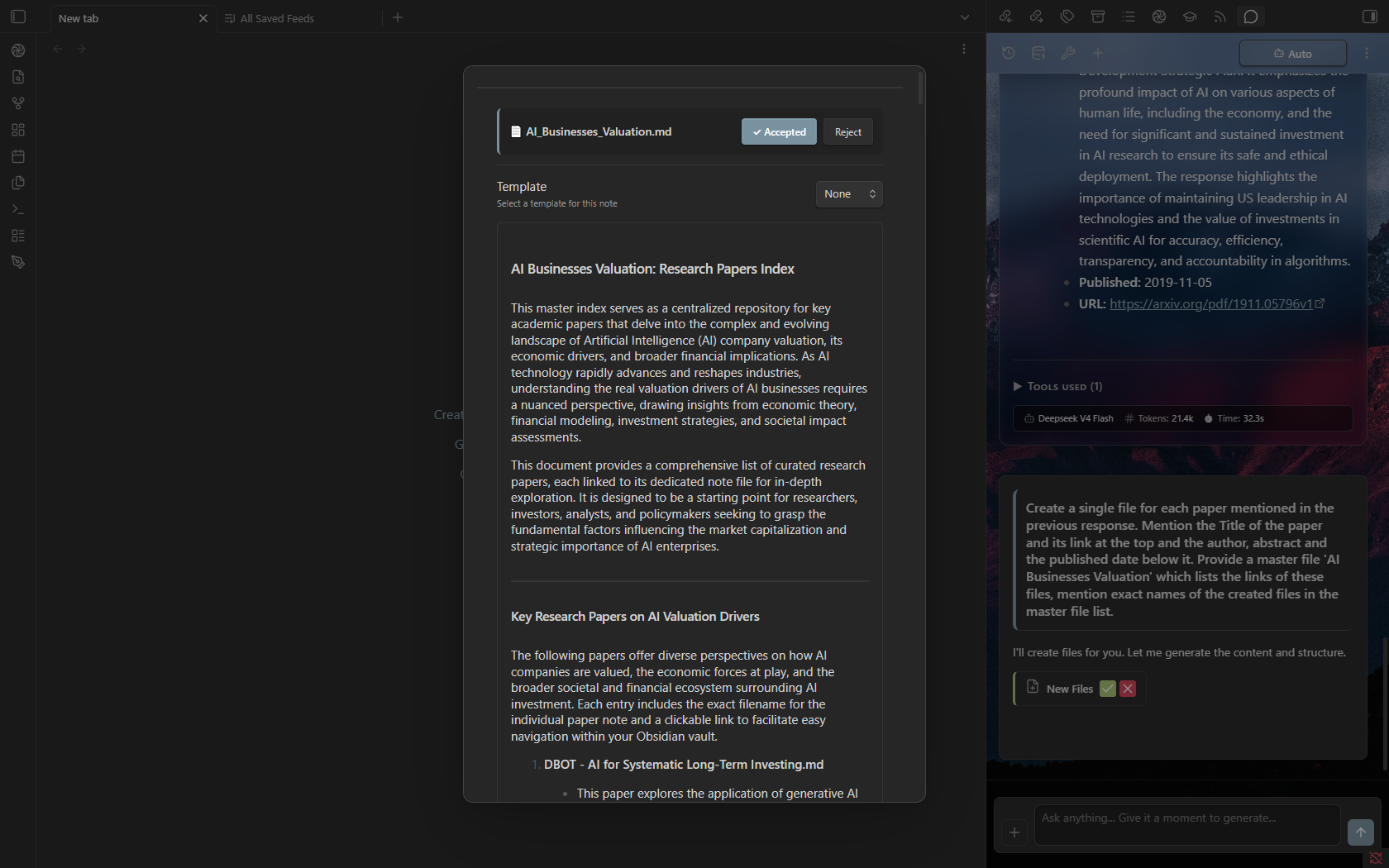Open the canvas grid icon in ribbon
Screen dimensions: 1389x868
(18, 130)
